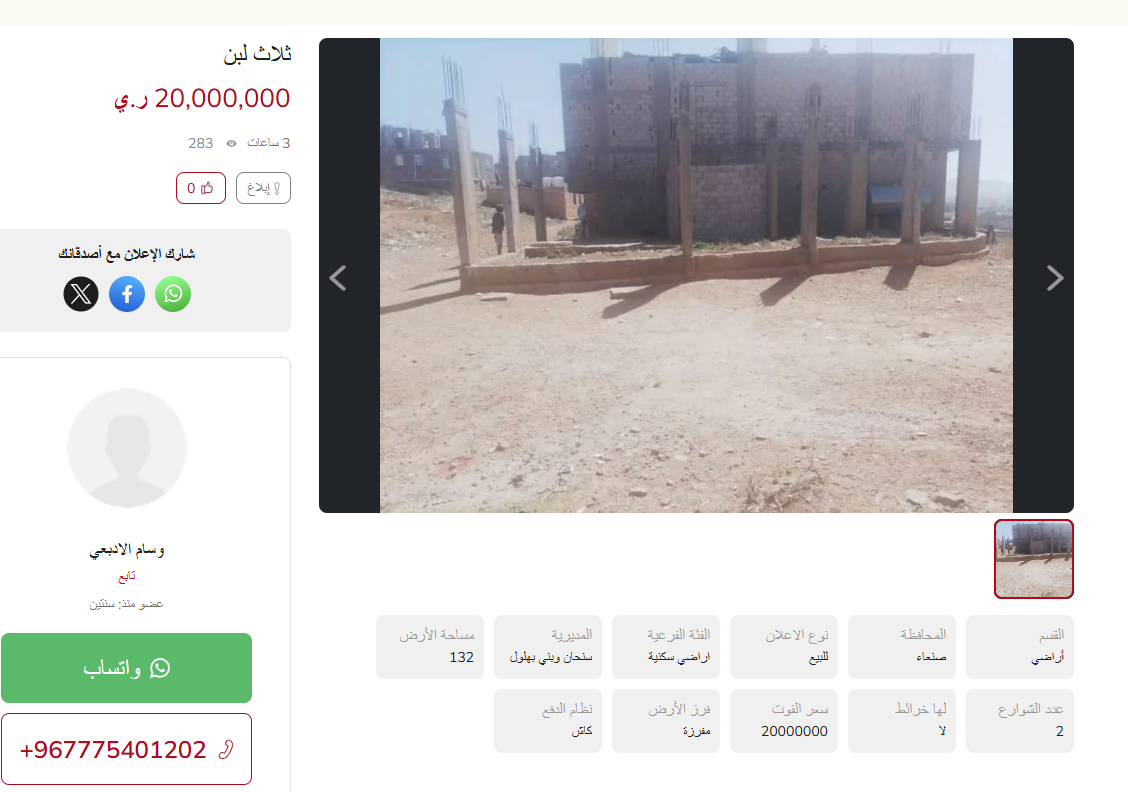Follow the seller via تابع link

[x=127, y=576]
